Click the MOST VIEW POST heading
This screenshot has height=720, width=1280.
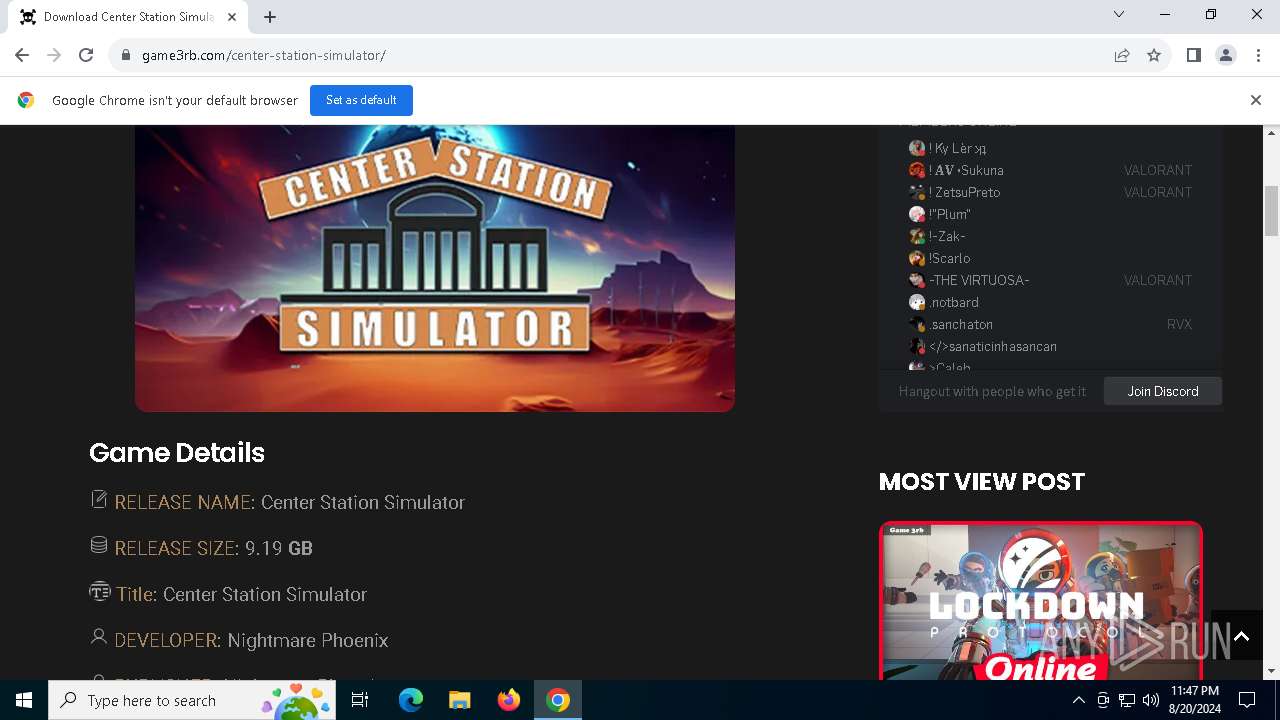click(x=982, y=481)
